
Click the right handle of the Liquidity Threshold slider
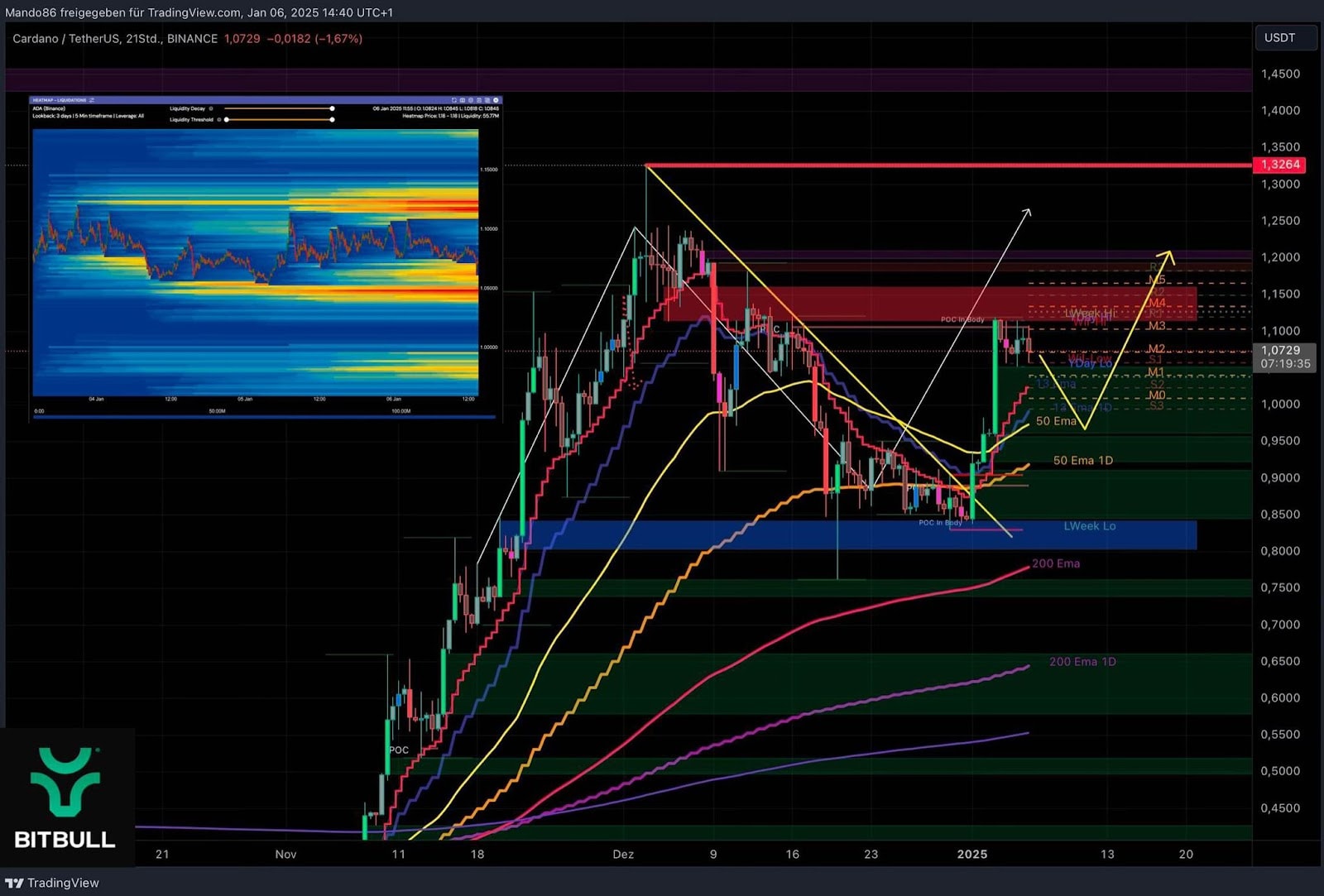(332, 119)
